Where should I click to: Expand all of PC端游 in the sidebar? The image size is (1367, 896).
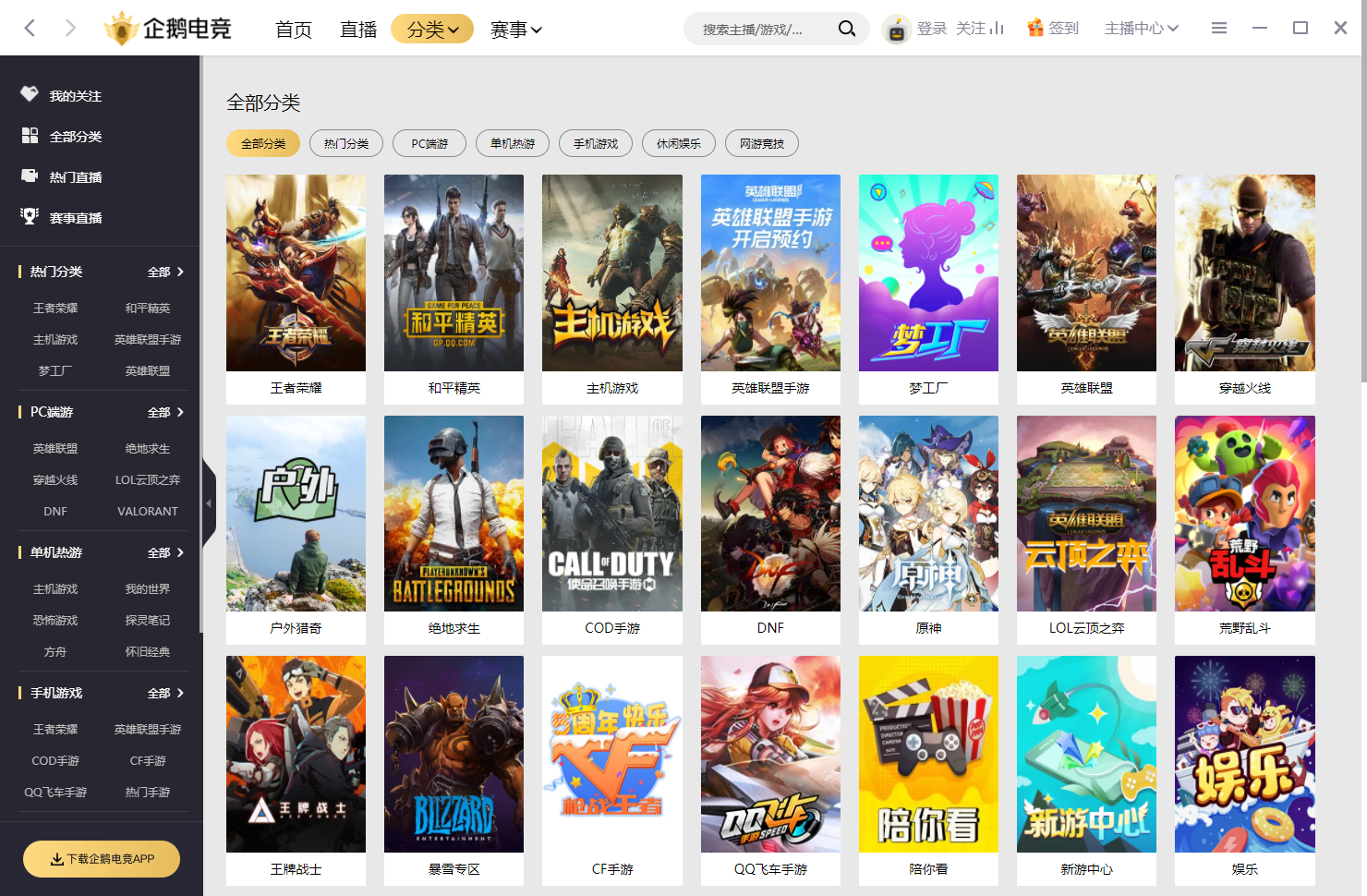pos(166,412)
